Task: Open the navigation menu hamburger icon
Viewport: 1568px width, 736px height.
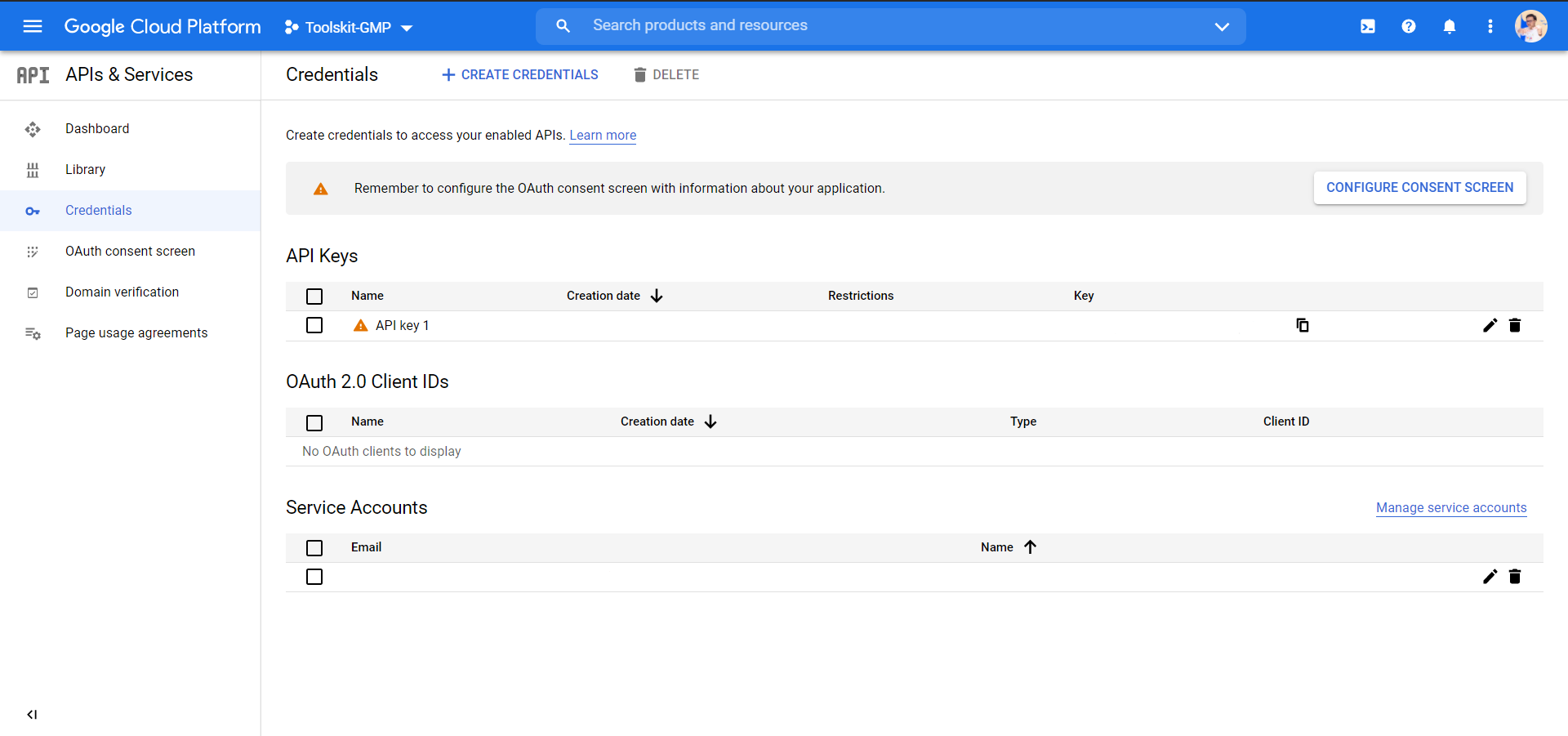Action: click(x=33, y=26)
